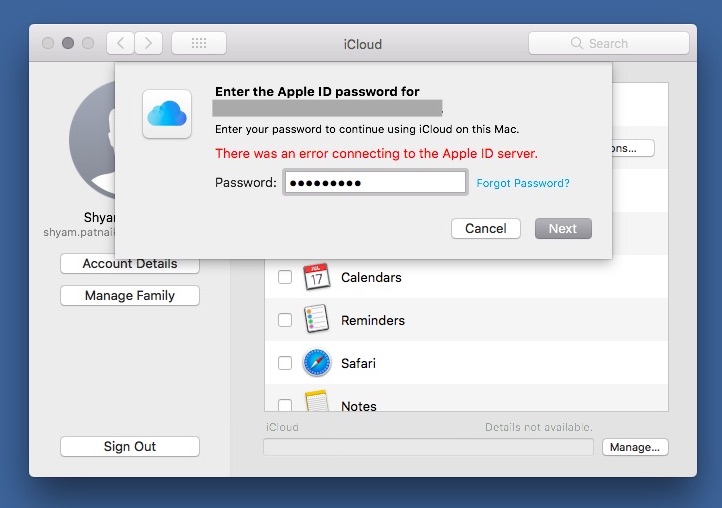722x508 pixels.
Task: Open the Forgot Password? link
Action: (x=523, y=183)
